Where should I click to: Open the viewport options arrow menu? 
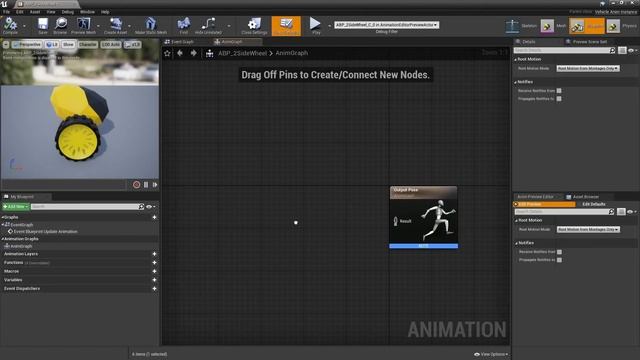6,44
